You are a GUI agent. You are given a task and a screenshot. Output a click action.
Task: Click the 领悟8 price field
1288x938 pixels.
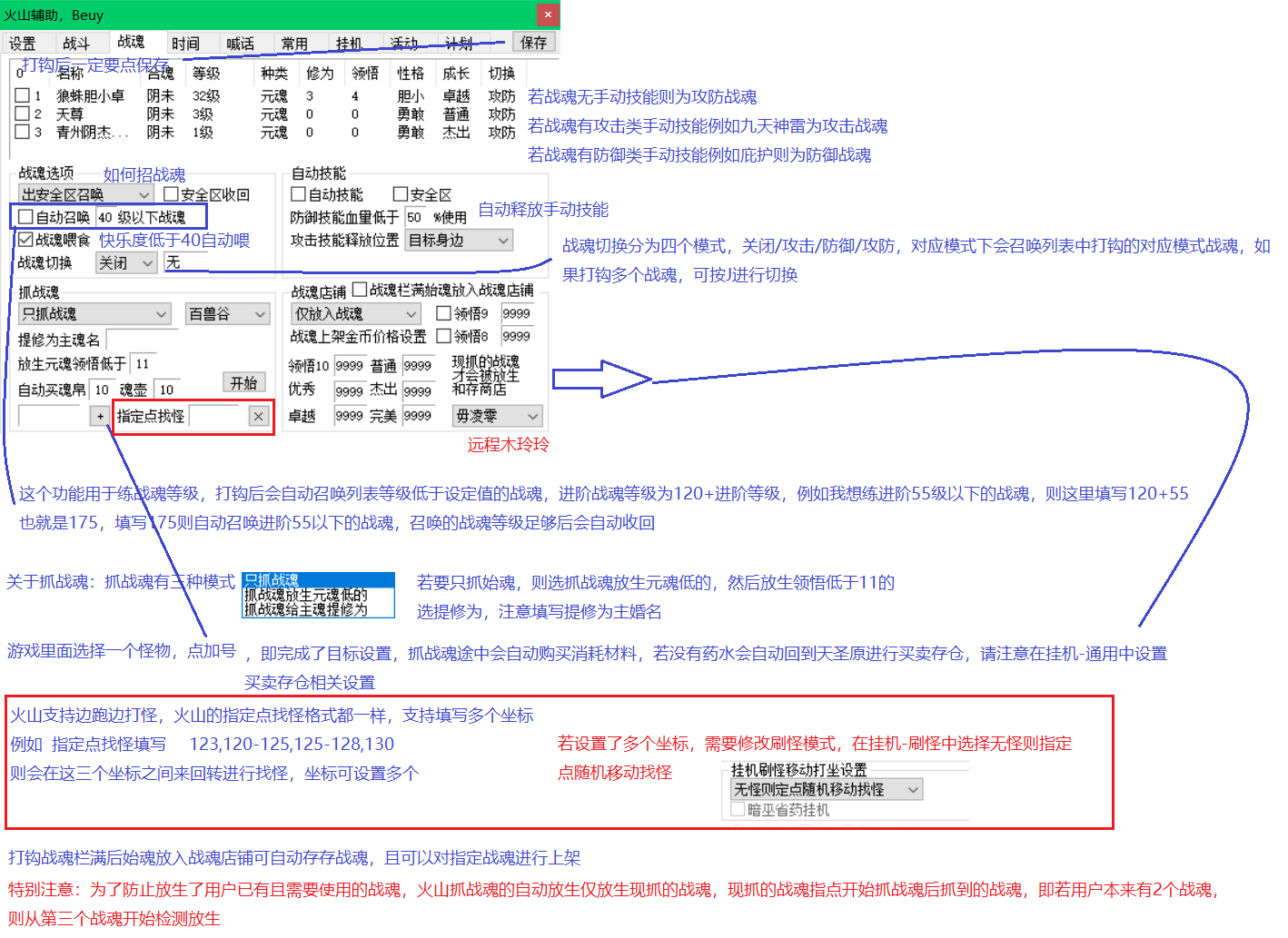pyautogui.click(x=518, y=336)
